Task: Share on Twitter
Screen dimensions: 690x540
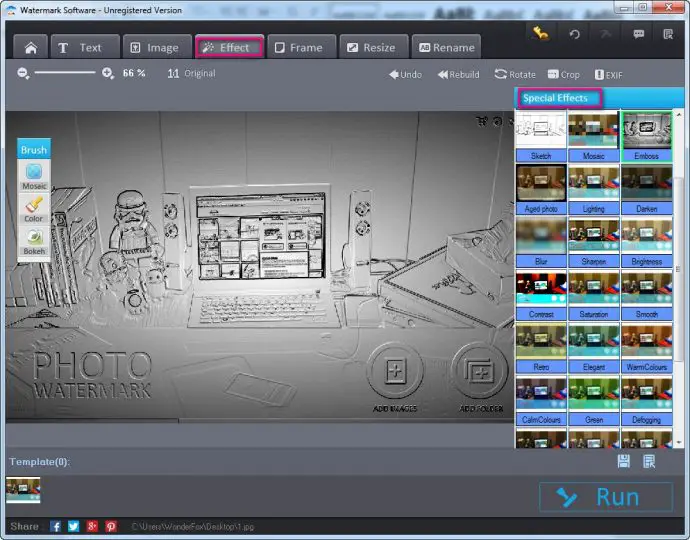Action: [x=74, y=526]
